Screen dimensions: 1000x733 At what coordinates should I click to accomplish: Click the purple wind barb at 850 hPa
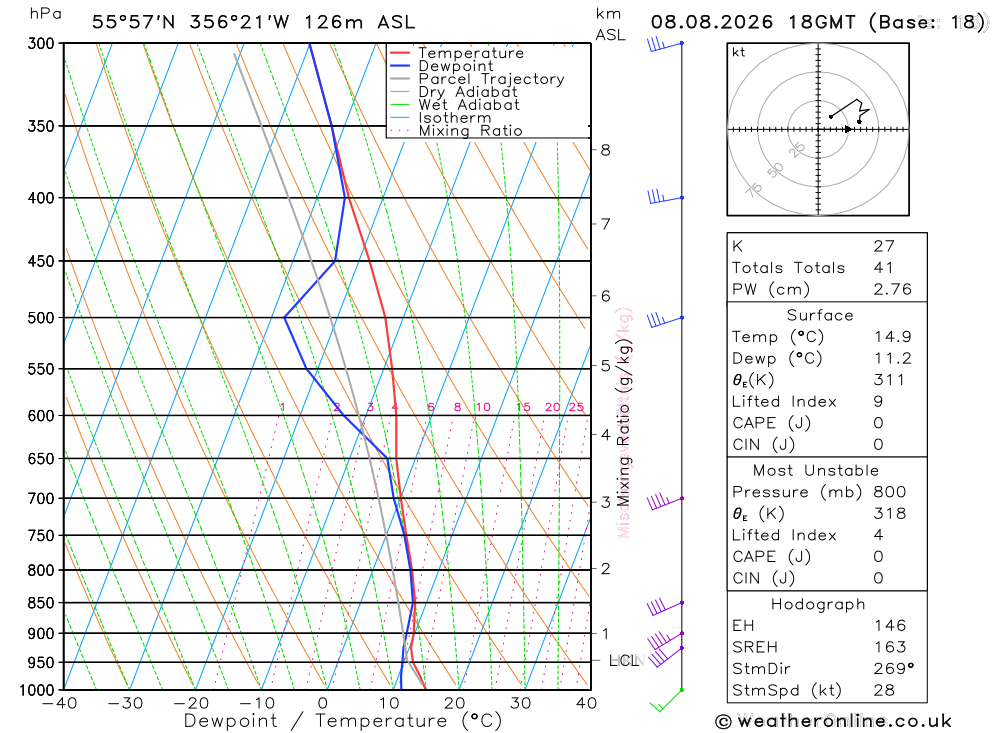tap(665, 607)
